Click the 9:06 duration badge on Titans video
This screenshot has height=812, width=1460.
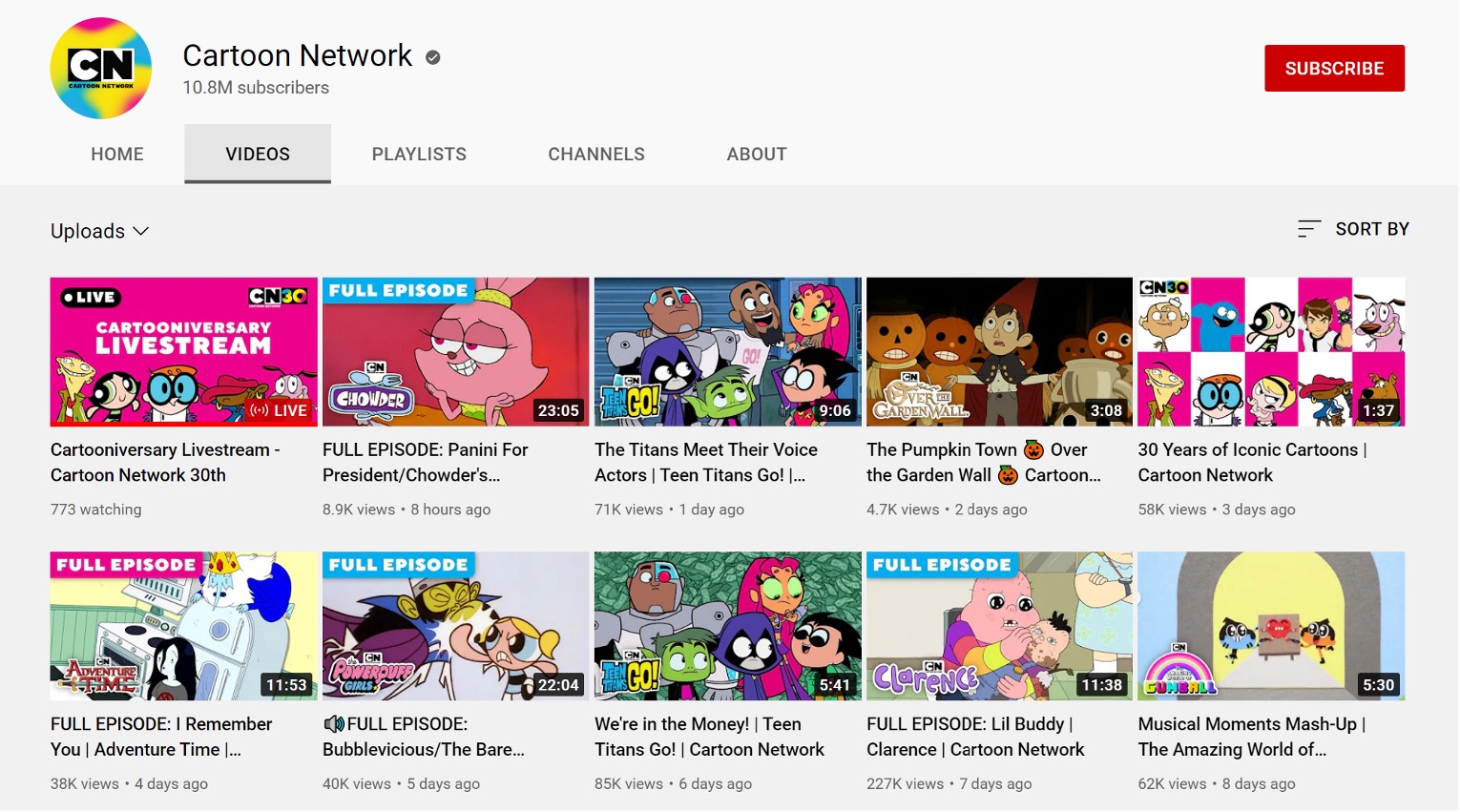point(834,410)
